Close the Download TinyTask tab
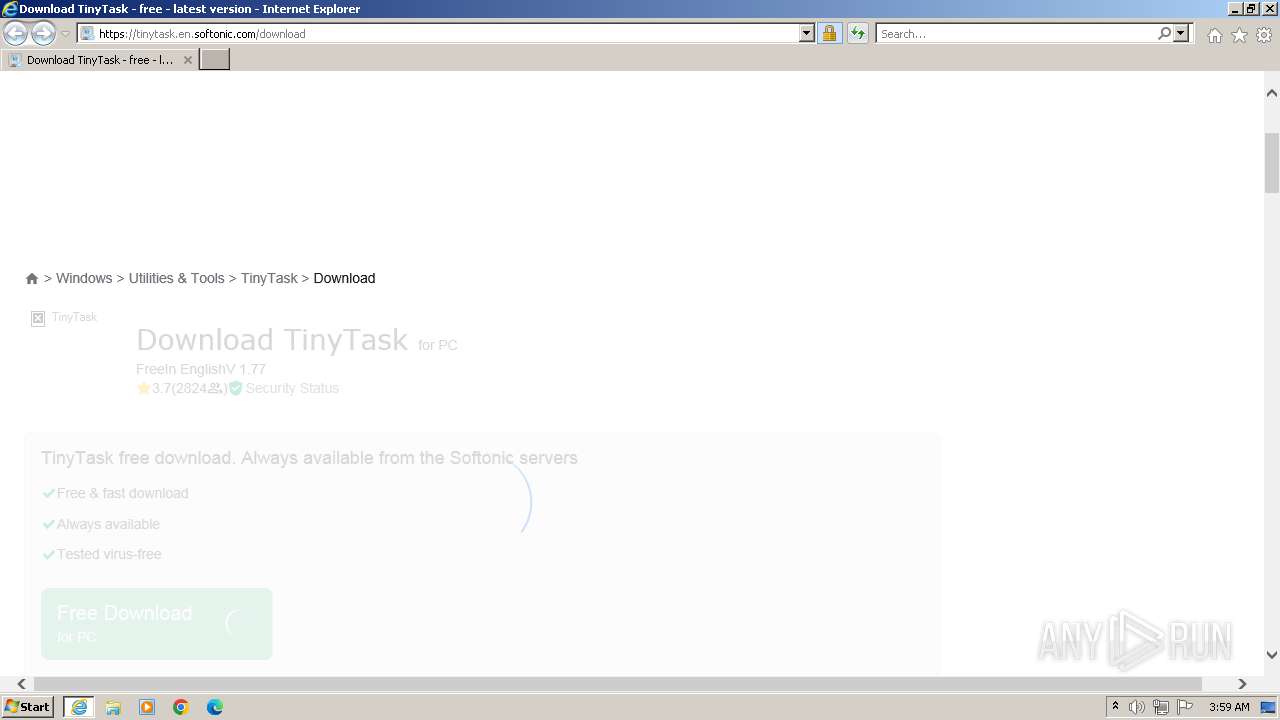Image resolution: width=1280 pixels, height=720 pixels. coord(187,60)
